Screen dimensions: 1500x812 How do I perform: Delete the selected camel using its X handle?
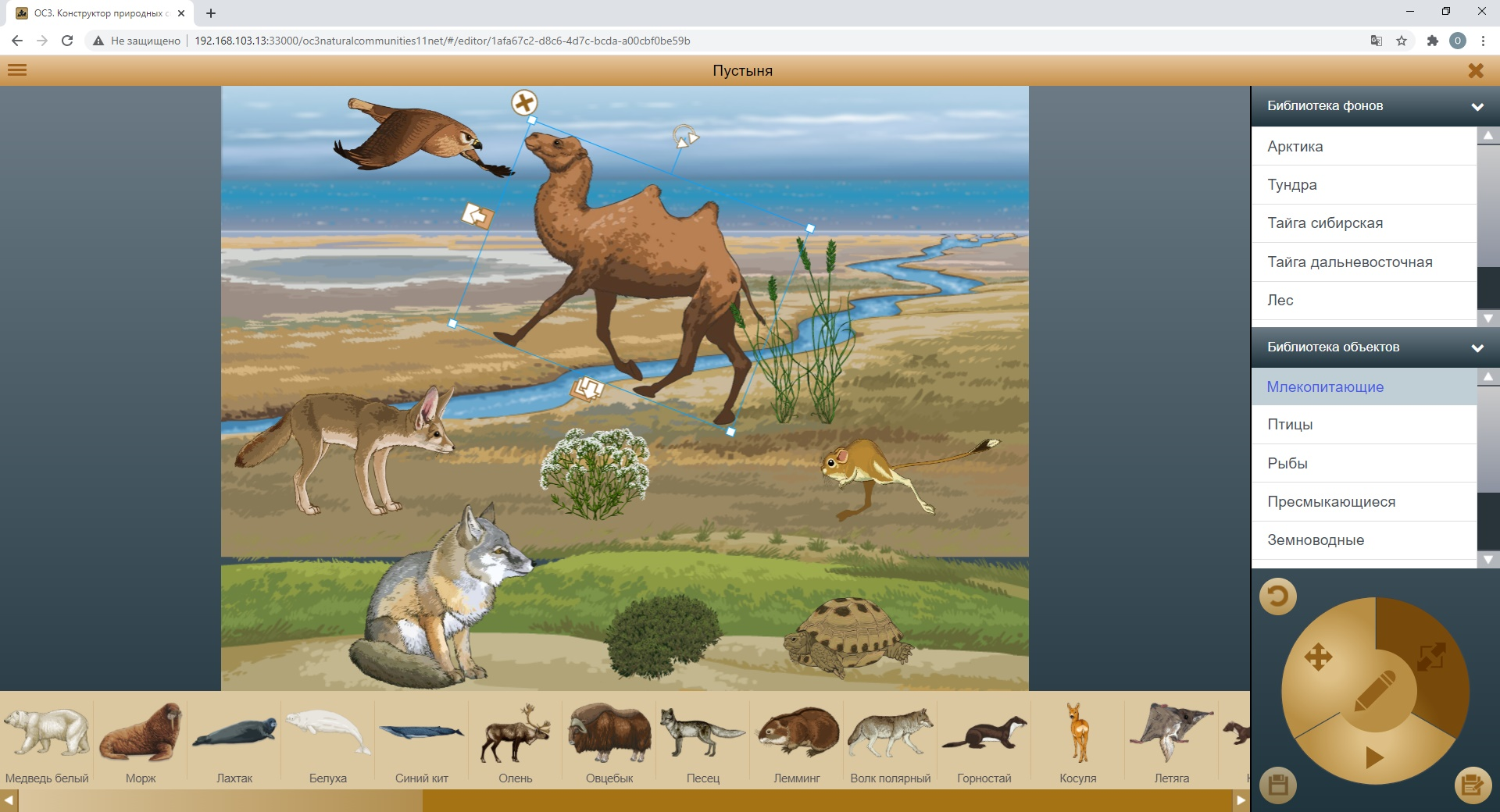(x=524, y=102)
